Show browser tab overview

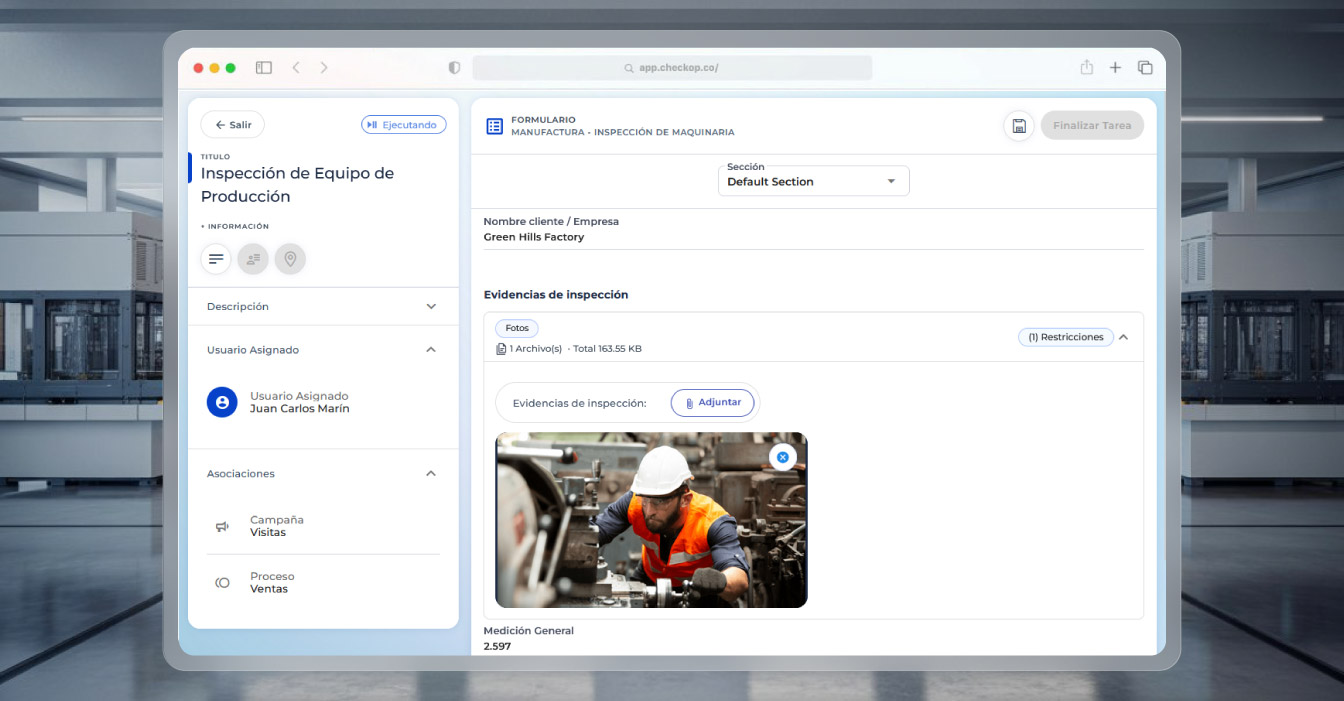click(1145, 68)
